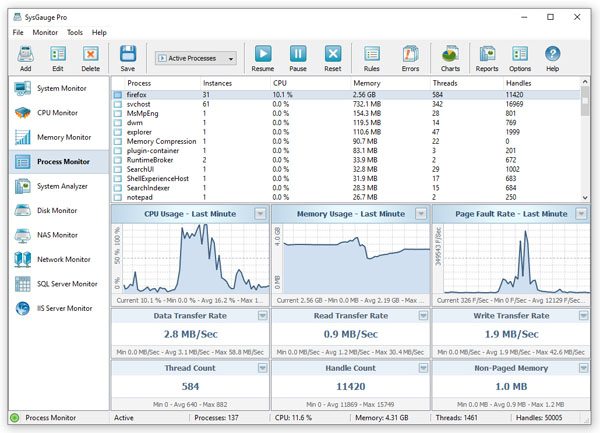Select Memory Monitor in the sidebar
The width and height of the screenshot is (600, 433).
(x=59, y=137)
